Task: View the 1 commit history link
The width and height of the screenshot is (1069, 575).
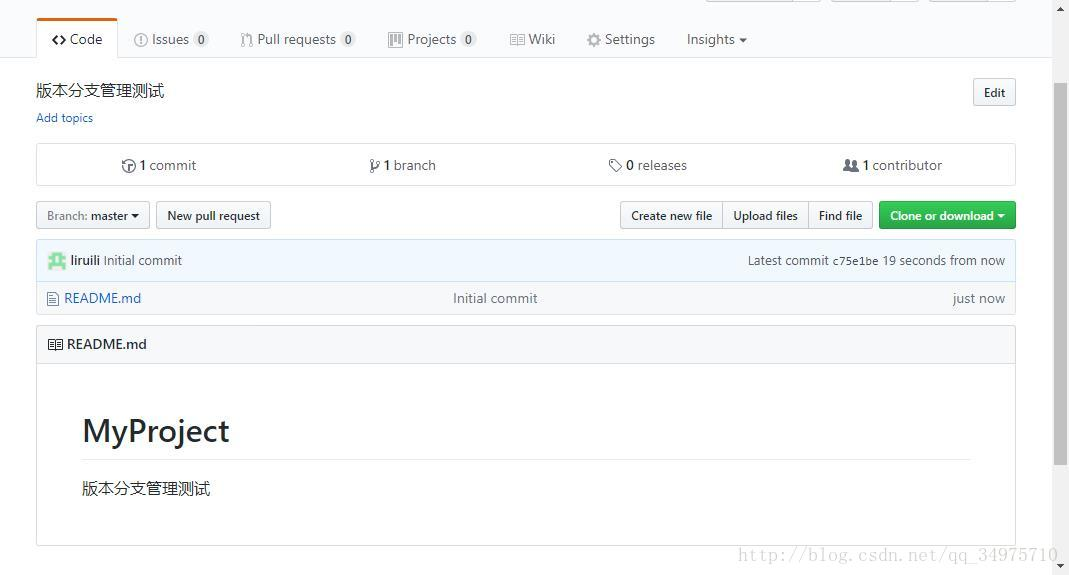Action: [159, 165]
